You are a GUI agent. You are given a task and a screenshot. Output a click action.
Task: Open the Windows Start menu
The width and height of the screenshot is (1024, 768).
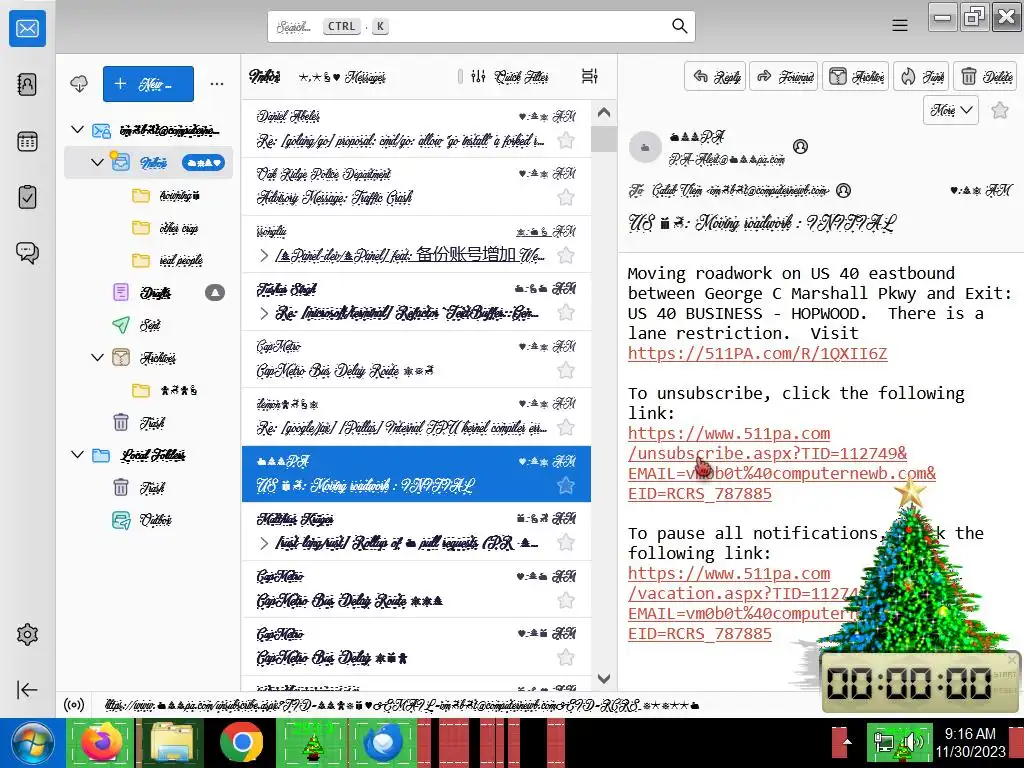tap(31, 744)
